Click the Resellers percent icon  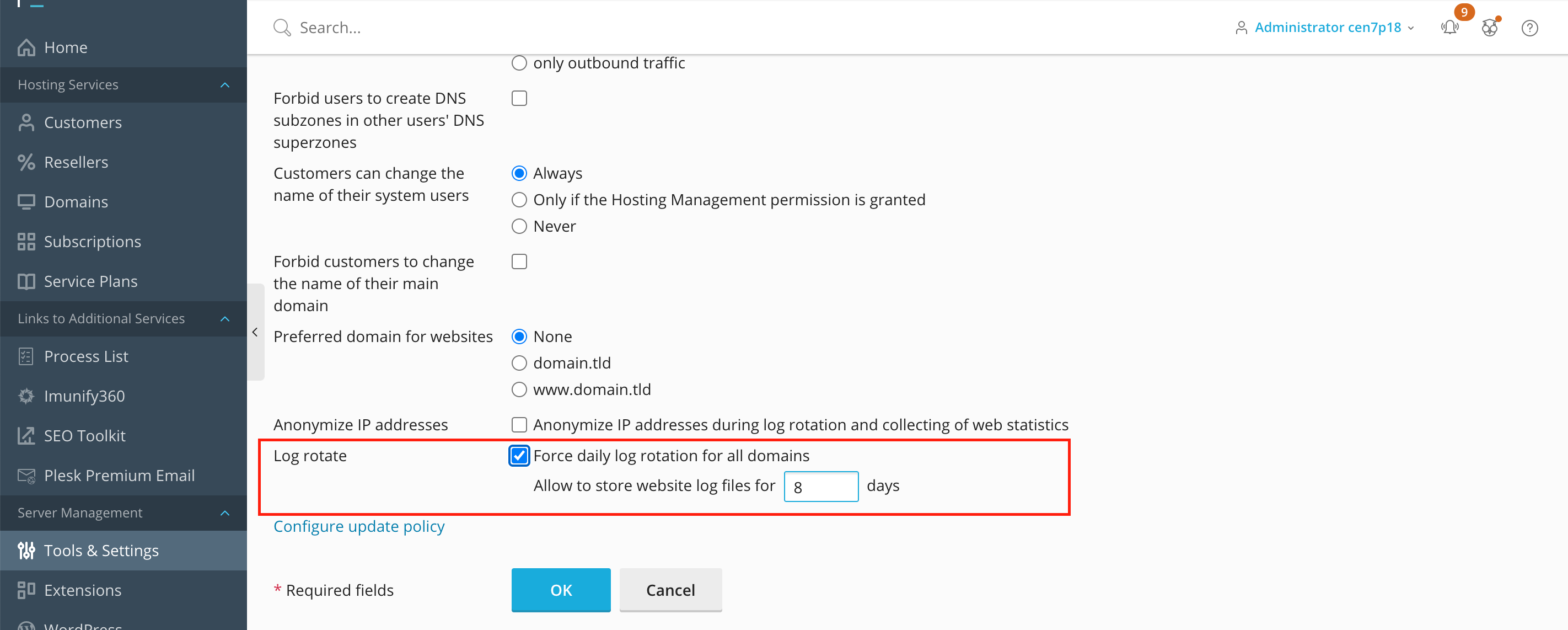pyautogui.click(x=26, y=162)
